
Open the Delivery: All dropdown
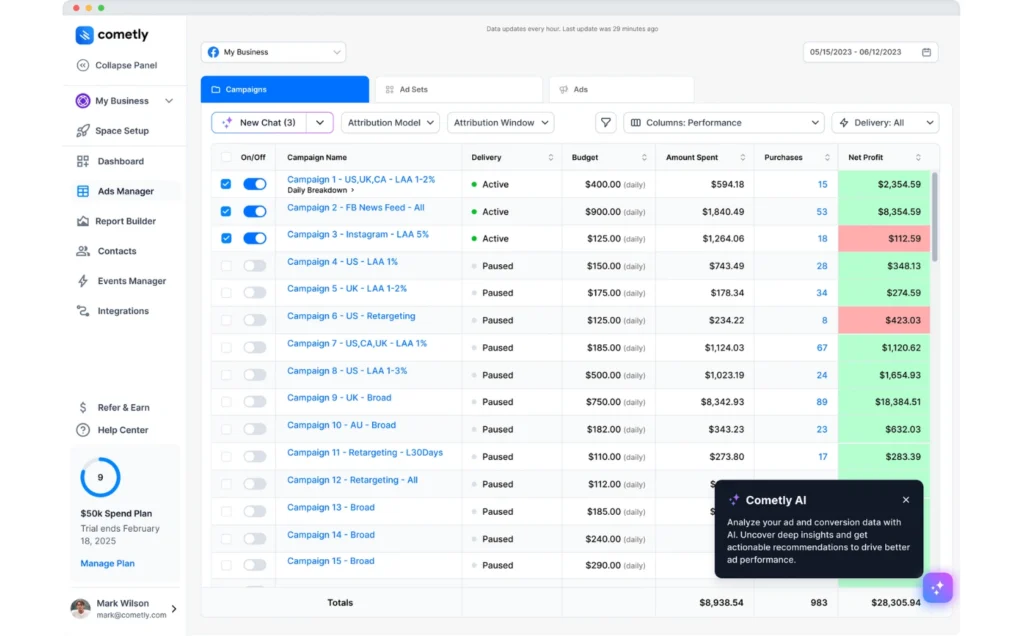click(x=884, y=123)
